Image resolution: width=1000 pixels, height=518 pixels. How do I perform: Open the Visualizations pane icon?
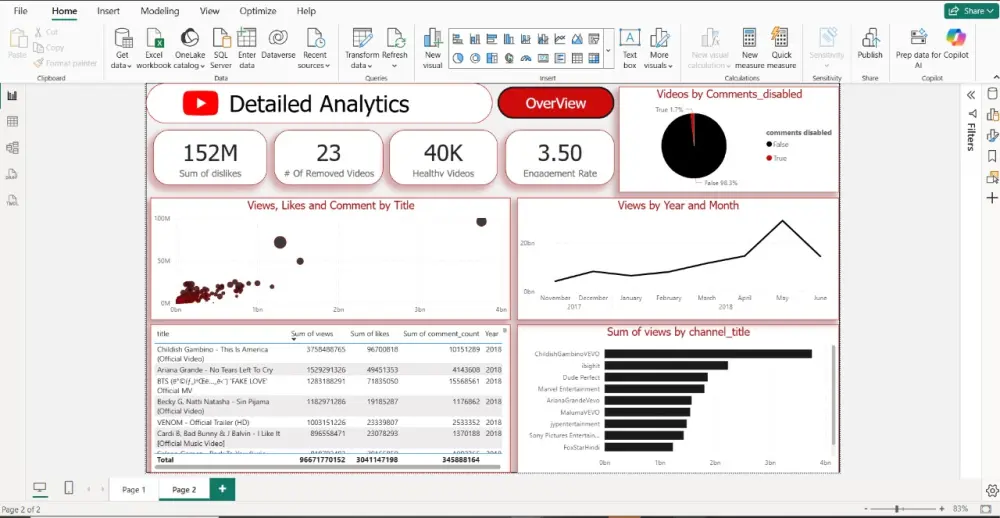(992, 115)
